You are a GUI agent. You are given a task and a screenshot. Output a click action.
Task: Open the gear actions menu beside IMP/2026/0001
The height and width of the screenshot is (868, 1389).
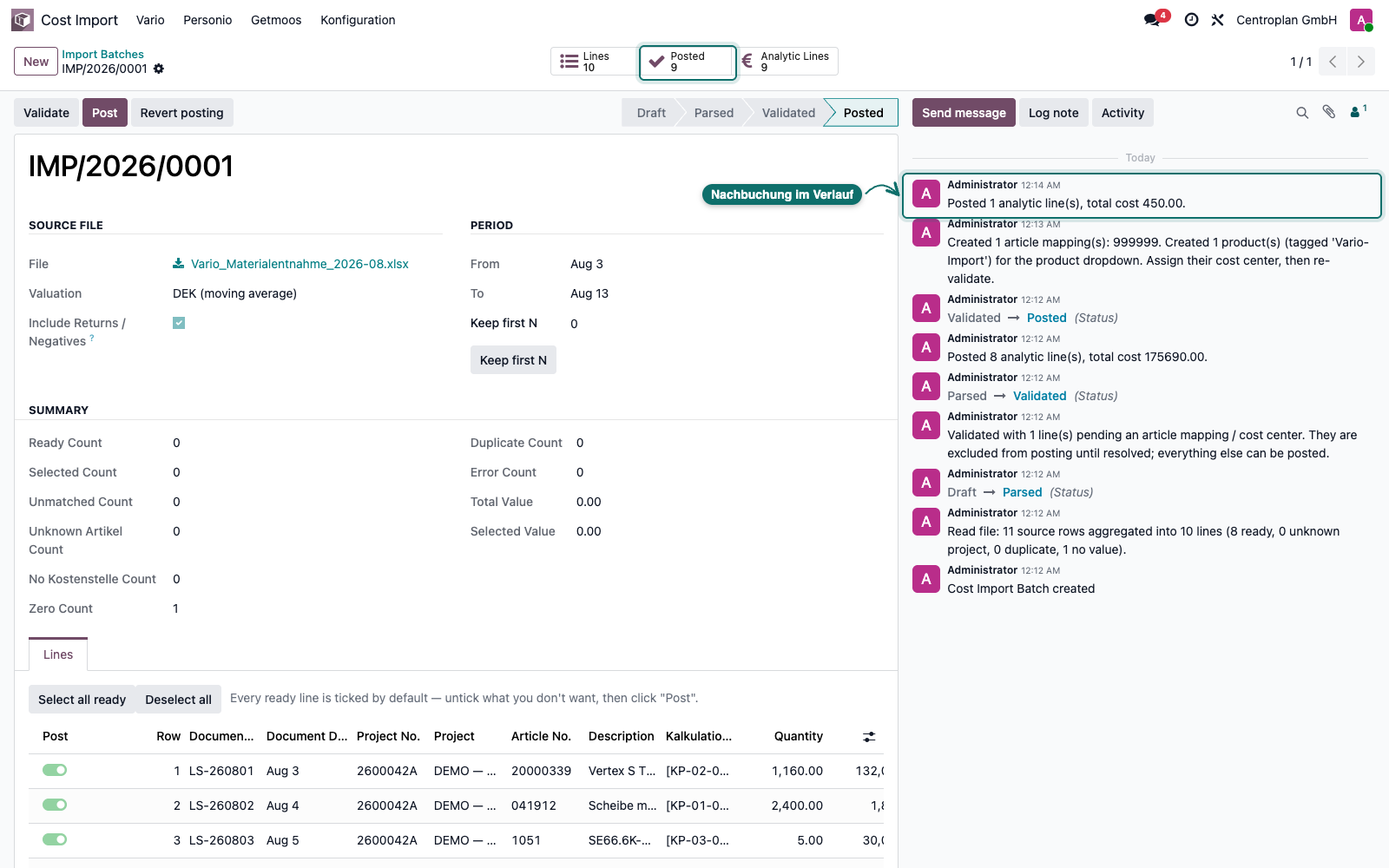(159, 69)
